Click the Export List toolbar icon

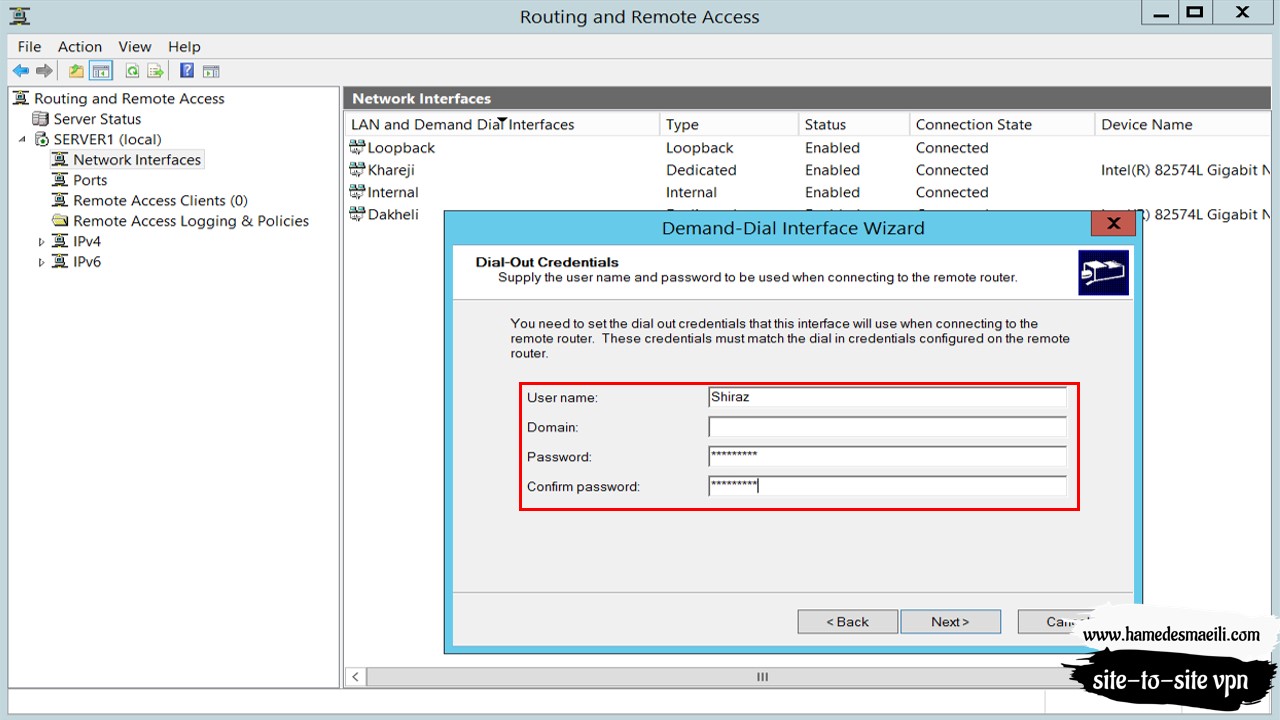pyautogui.click(x=155, y=71)
